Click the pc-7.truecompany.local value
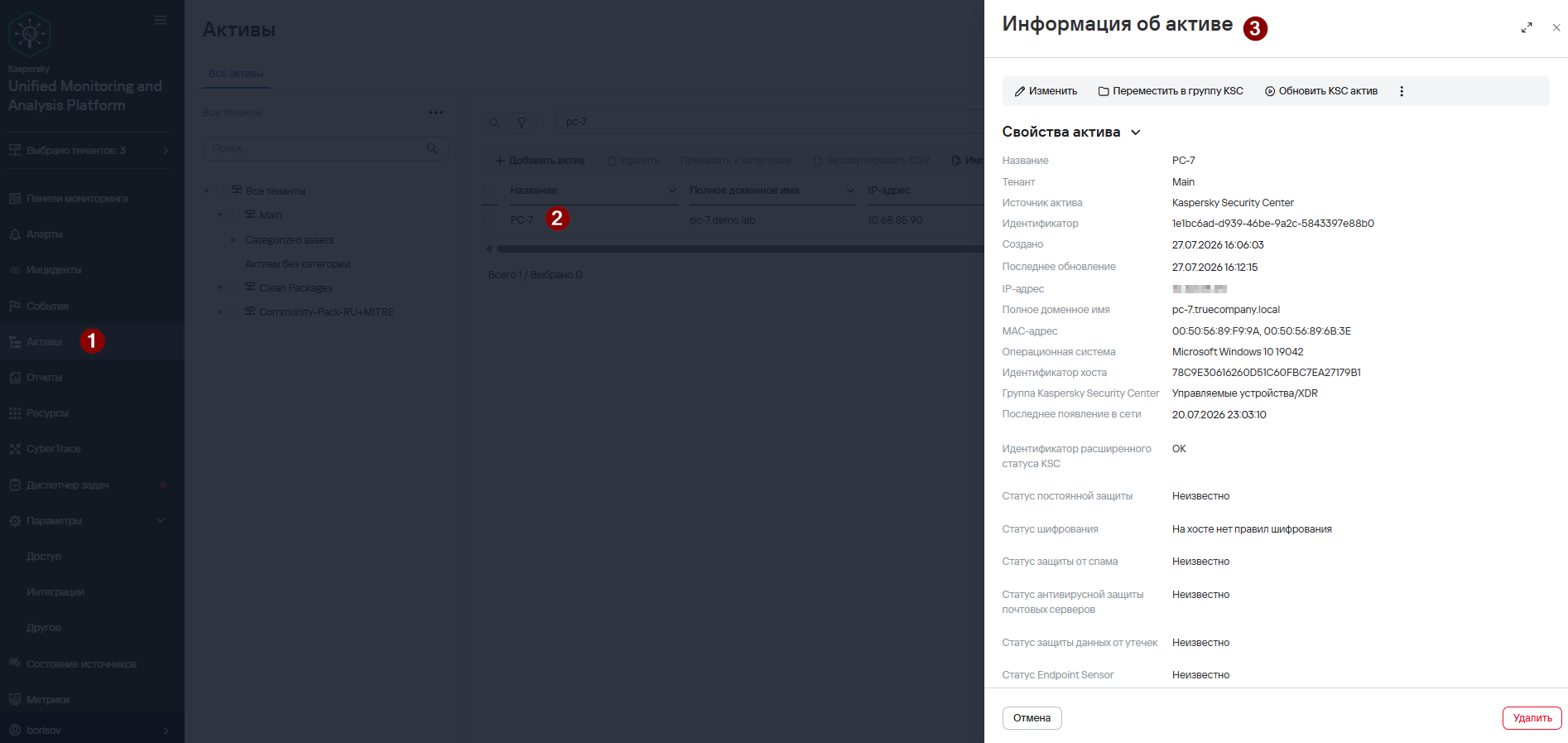 coord(1225,310)
